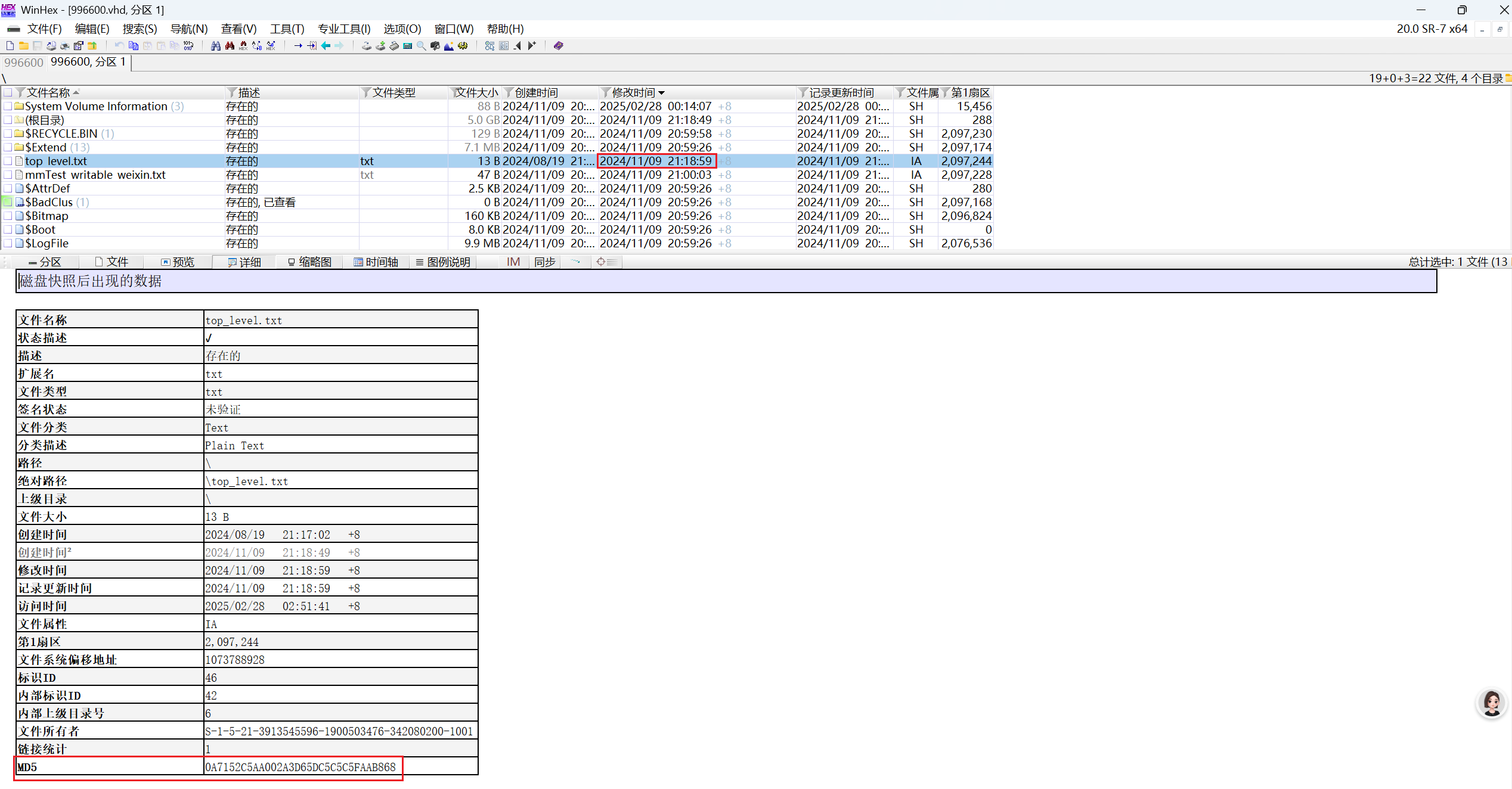Check the box for $Boot file
The height and width of the screenshot is (789, 1512).
click(8, 229)
